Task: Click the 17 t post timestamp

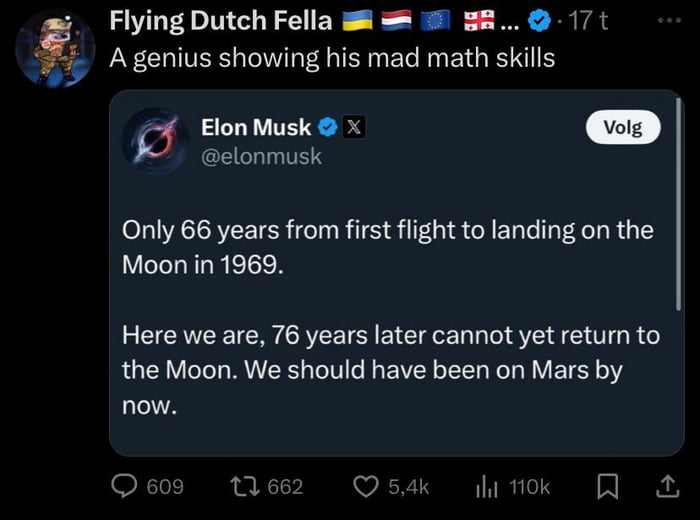Action: point(589,21)
